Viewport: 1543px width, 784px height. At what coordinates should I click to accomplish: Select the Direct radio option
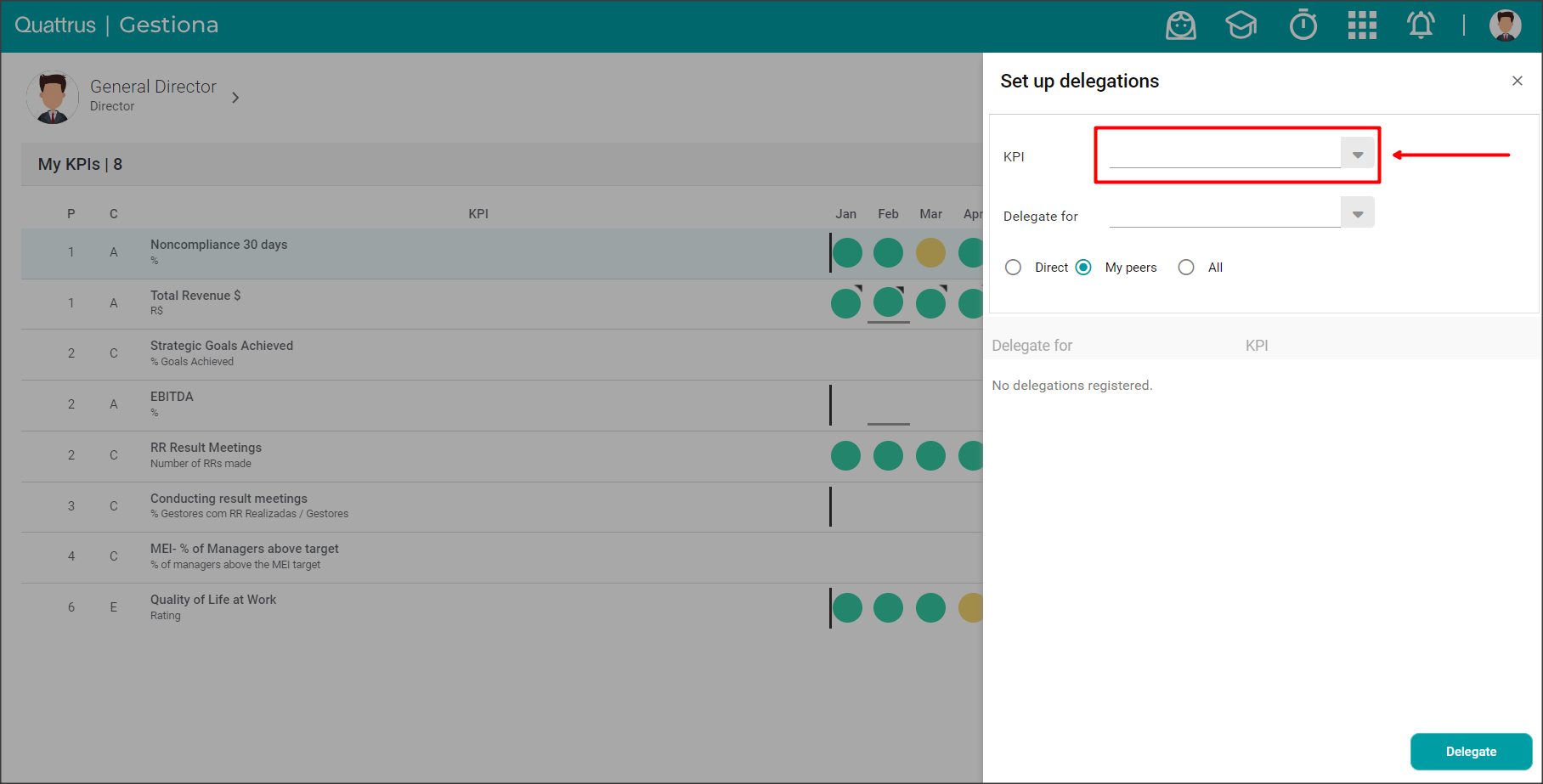tap(1013, 268)
